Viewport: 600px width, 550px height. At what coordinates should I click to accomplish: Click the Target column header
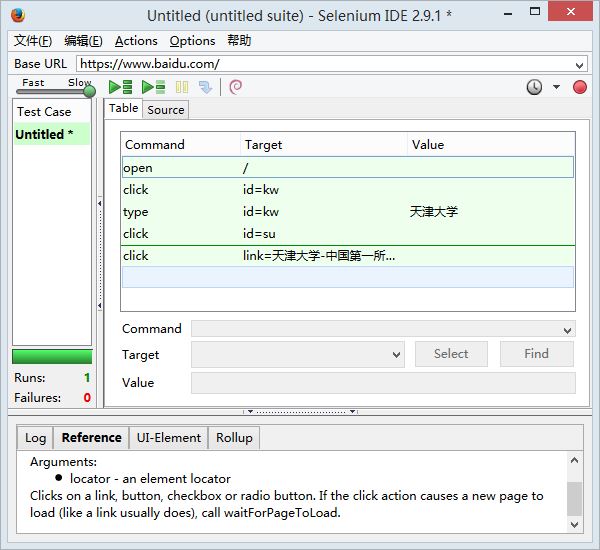(x=324, y=145)
